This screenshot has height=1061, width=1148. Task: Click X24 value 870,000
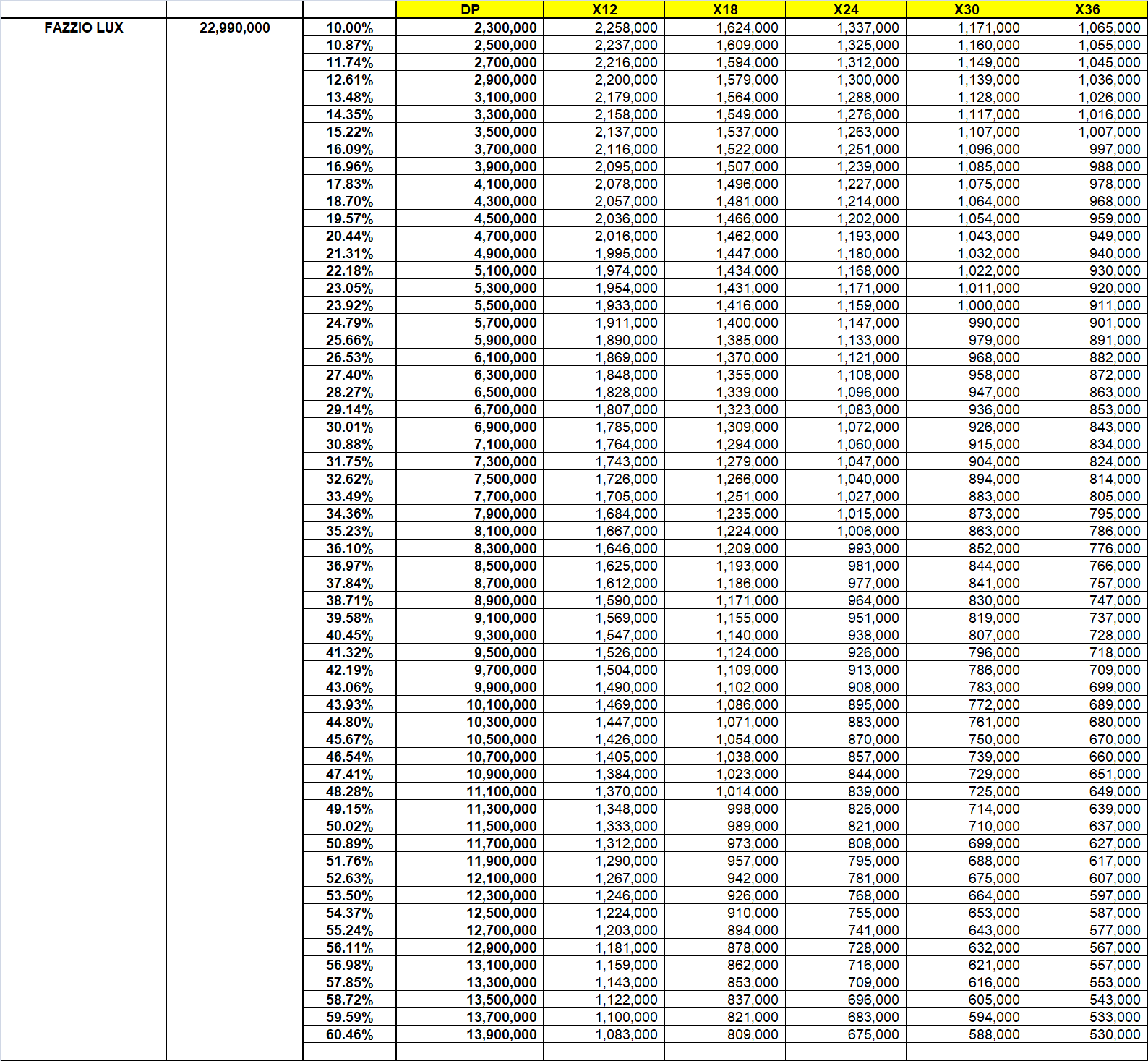click(846, 739)
